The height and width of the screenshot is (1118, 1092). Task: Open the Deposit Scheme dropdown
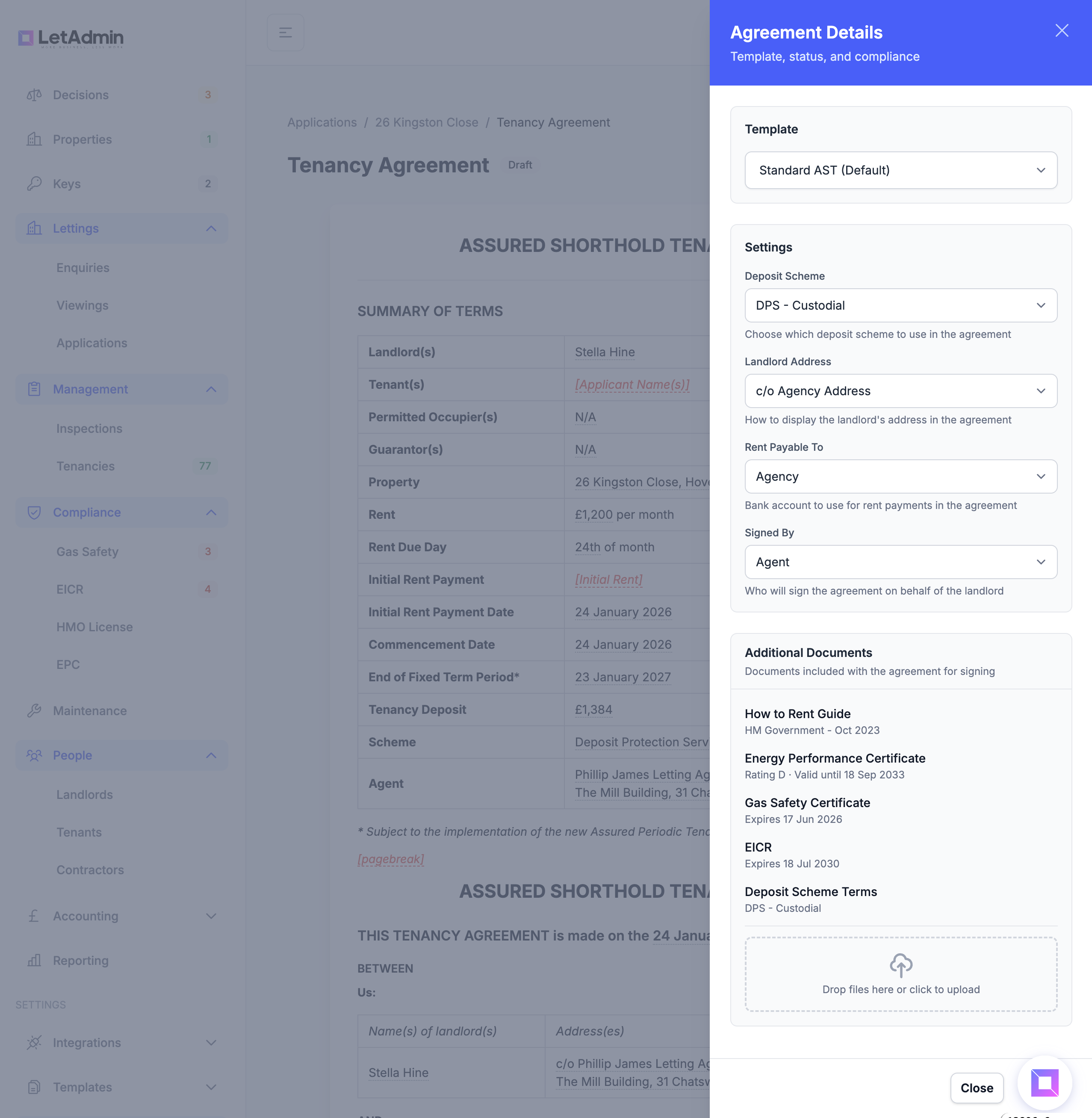(900, 305)
